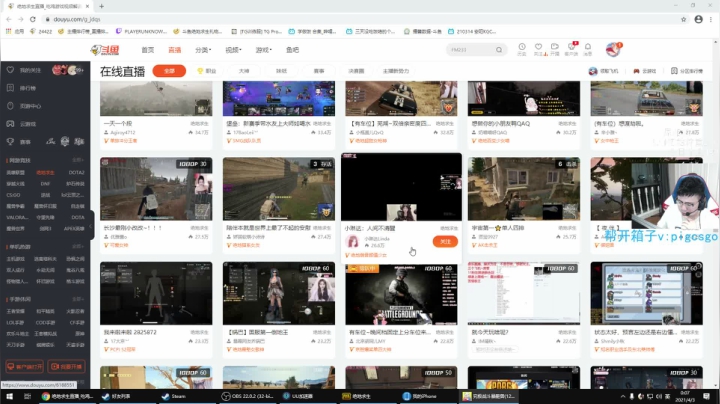720x404 pixels.
Task: Click the search magnifier icon
Action: coord(499,50)
